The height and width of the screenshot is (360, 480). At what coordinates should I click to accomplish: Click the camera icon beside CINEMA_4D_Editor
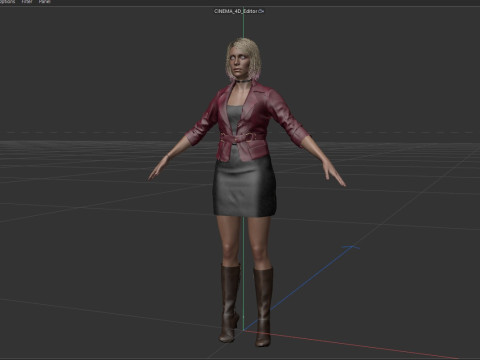(x=261, y=11)
